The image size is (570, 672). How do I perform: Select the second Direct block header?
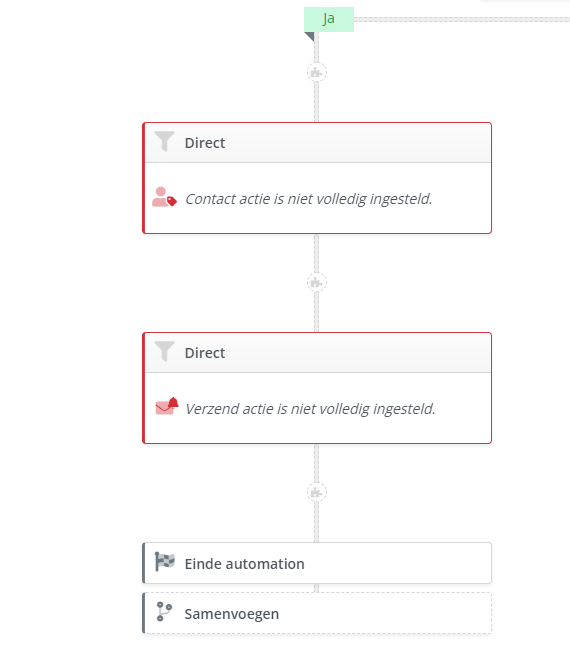318,353
